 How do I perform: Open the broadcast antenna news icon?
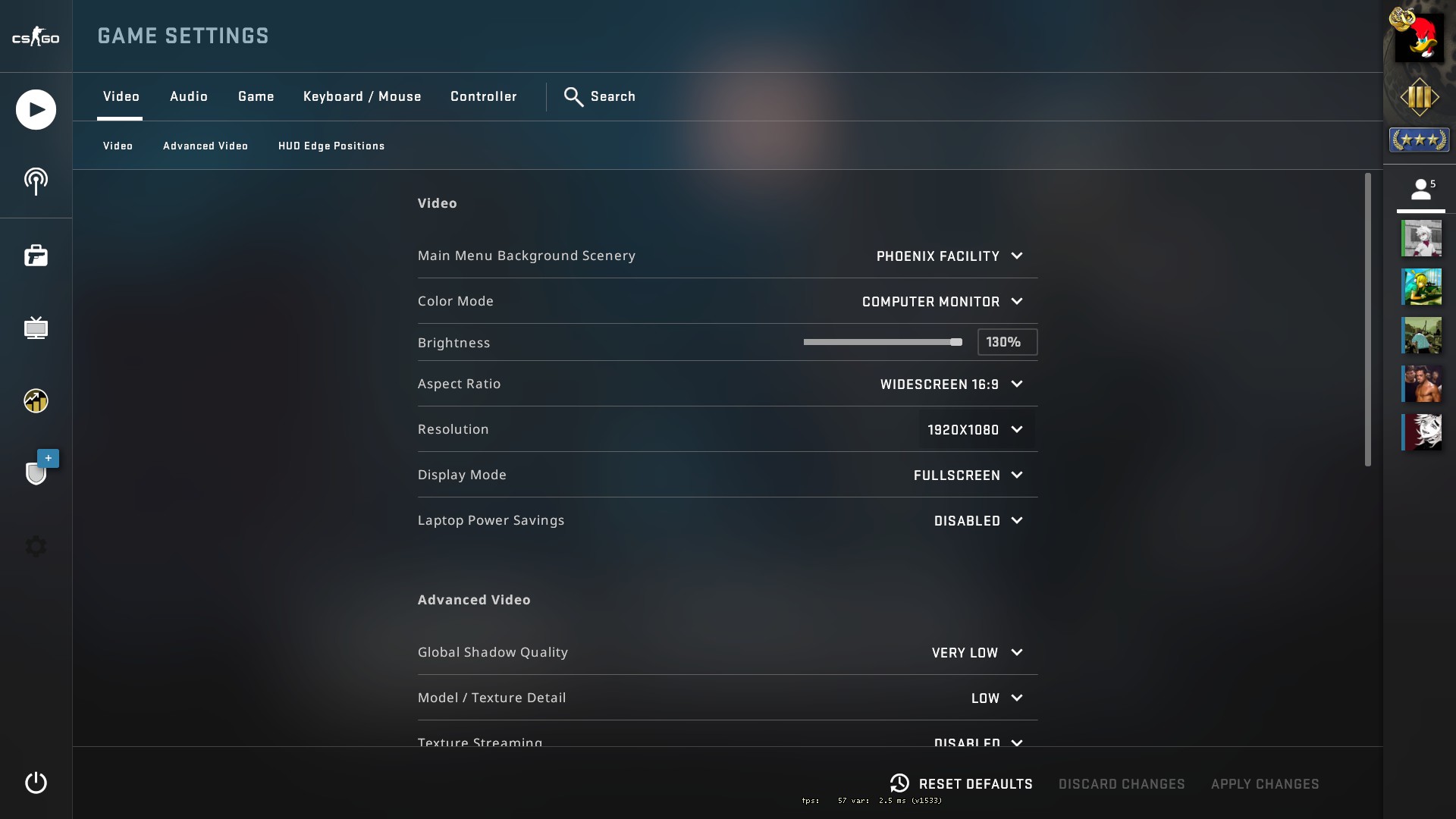pos(36,182)
